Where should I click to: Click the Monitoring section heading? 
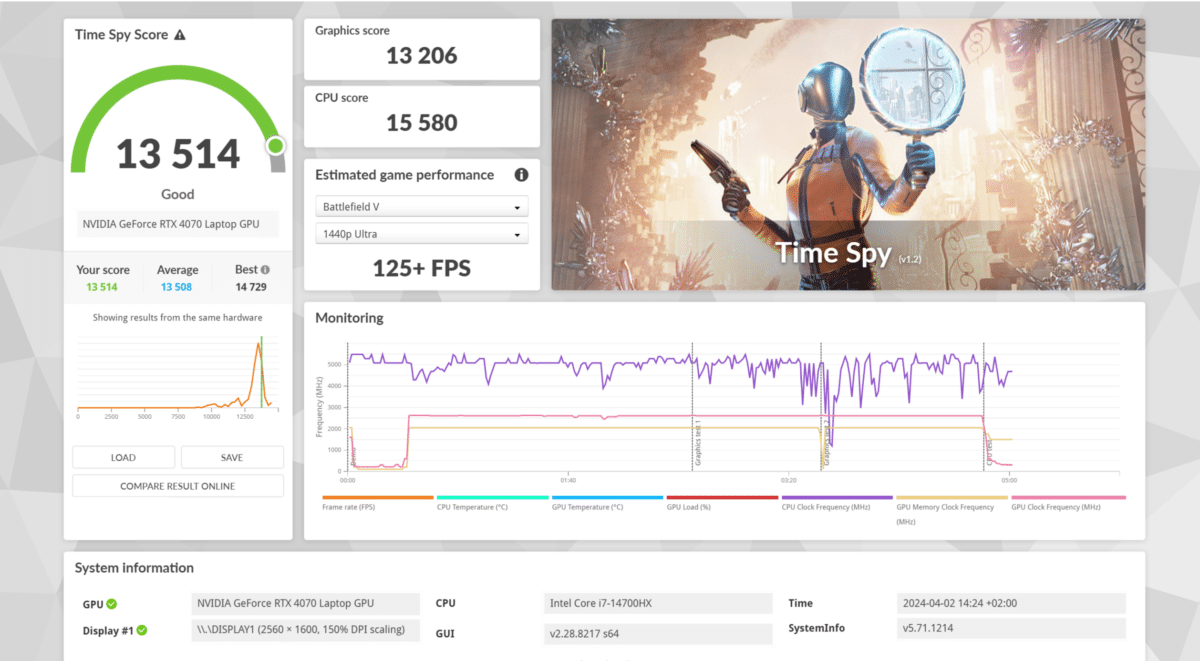tap(349, 318)
